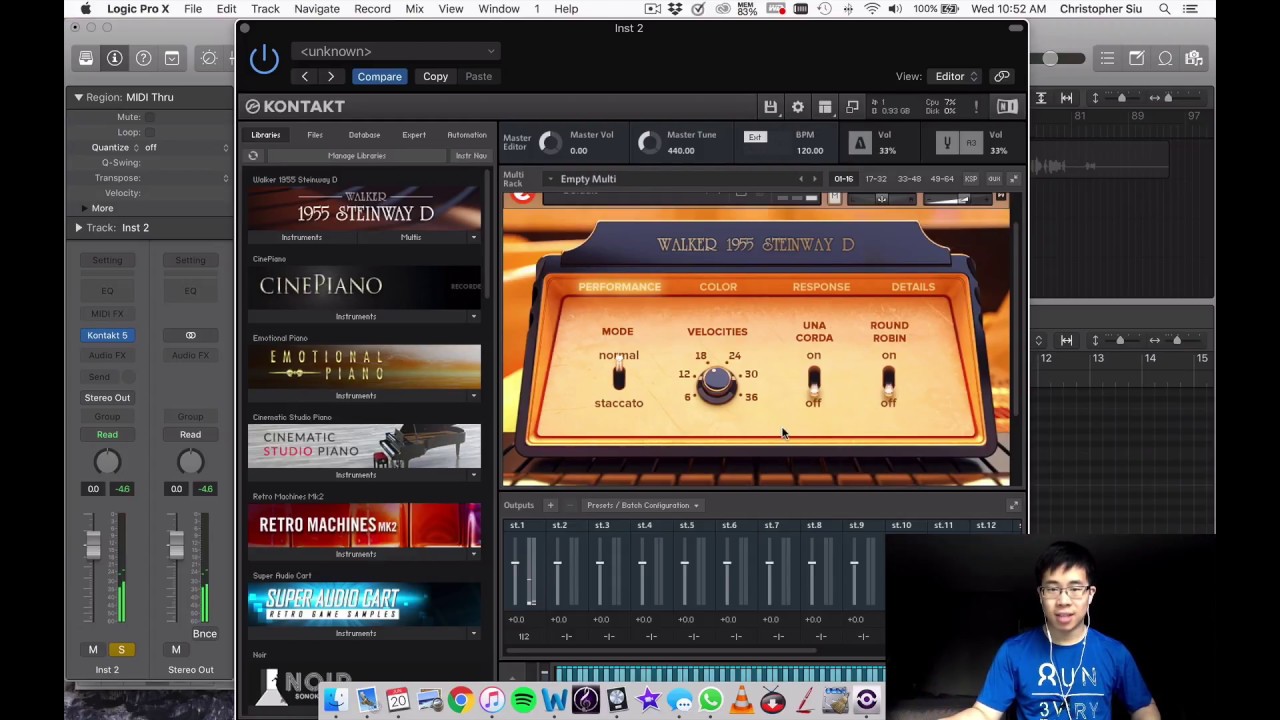Screen dimensions: 1280x720
Task: Select the Color tab on the piano
Action: coord(718,287)
